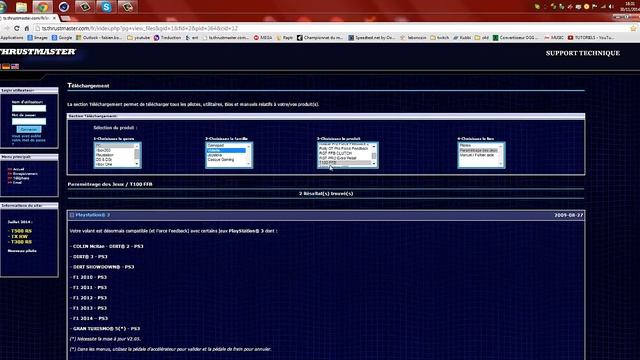Open the Google bookmark
Image resolution: width=640 pixels, height=360 pixels.
pyautogui.click(x=62, y=38)
